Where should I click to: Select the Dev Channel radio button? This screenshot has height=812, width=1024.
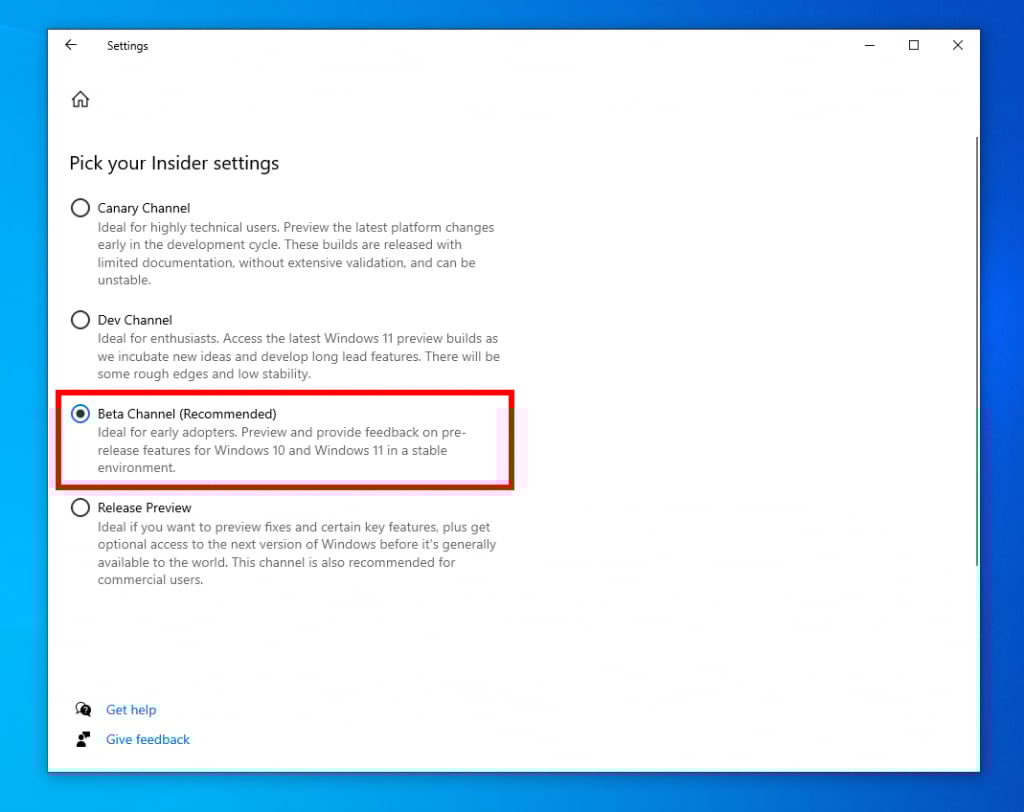click(80, 320)
